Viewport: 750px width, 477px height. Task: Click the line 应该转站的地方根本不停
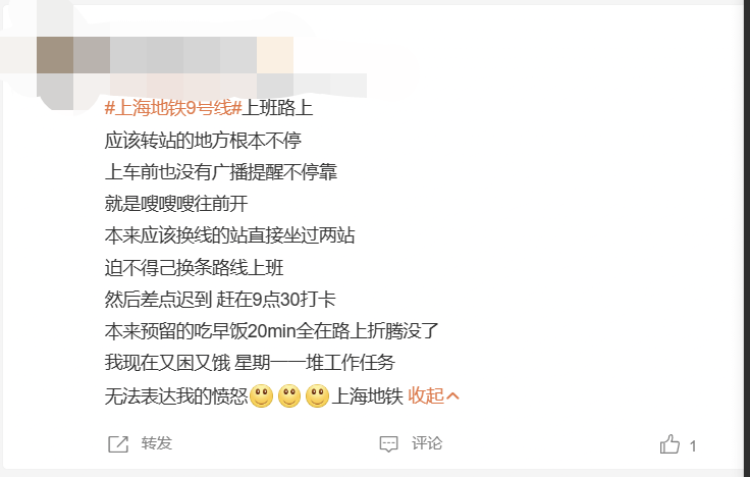click(203, 140)
